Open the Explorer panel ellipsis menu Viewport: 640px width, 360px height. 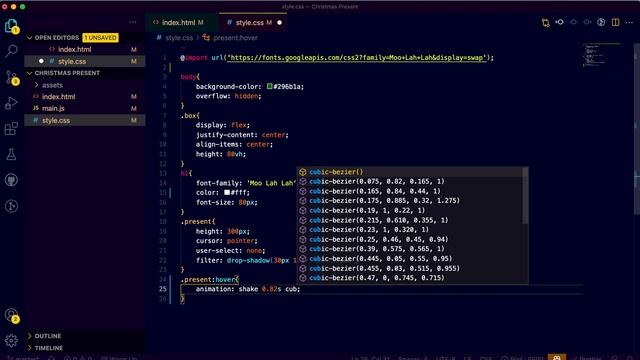pos(133,22)
